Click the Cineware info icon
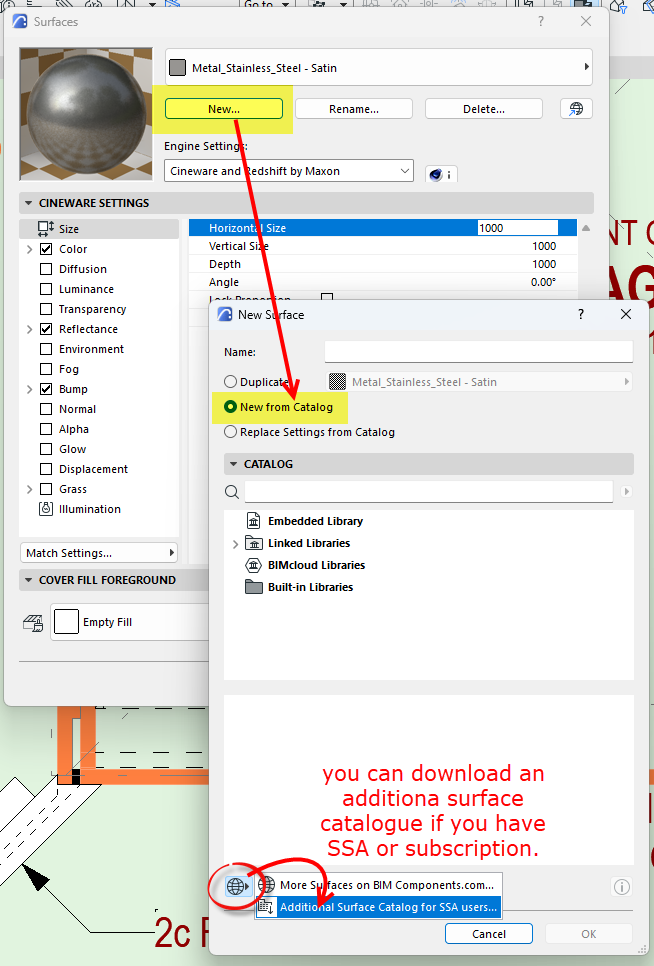This screenshot has width=654, height=966. (441, 174)
